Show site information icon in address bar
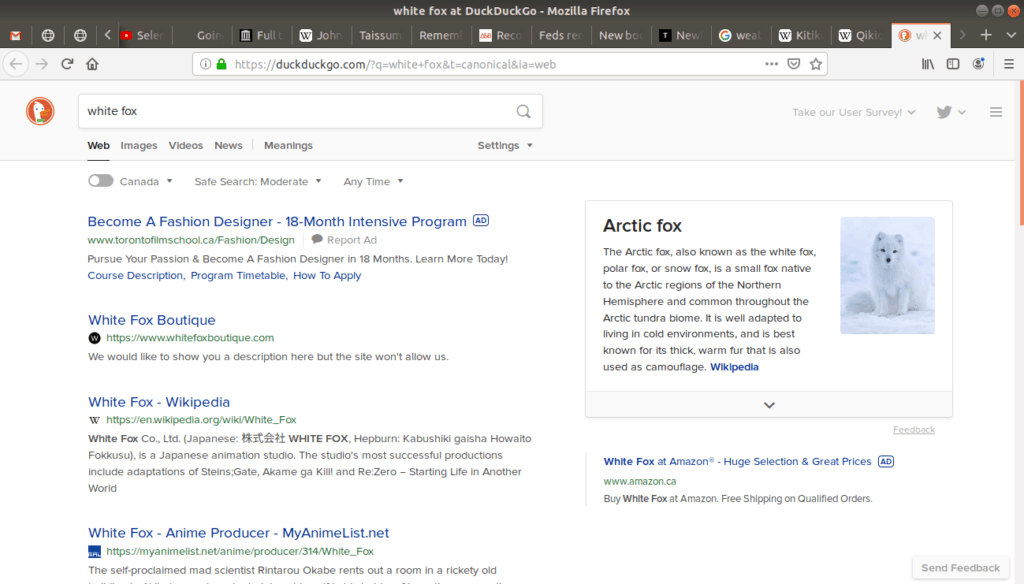Screen dimensions: 1024x584 click(x=205, y=64)
